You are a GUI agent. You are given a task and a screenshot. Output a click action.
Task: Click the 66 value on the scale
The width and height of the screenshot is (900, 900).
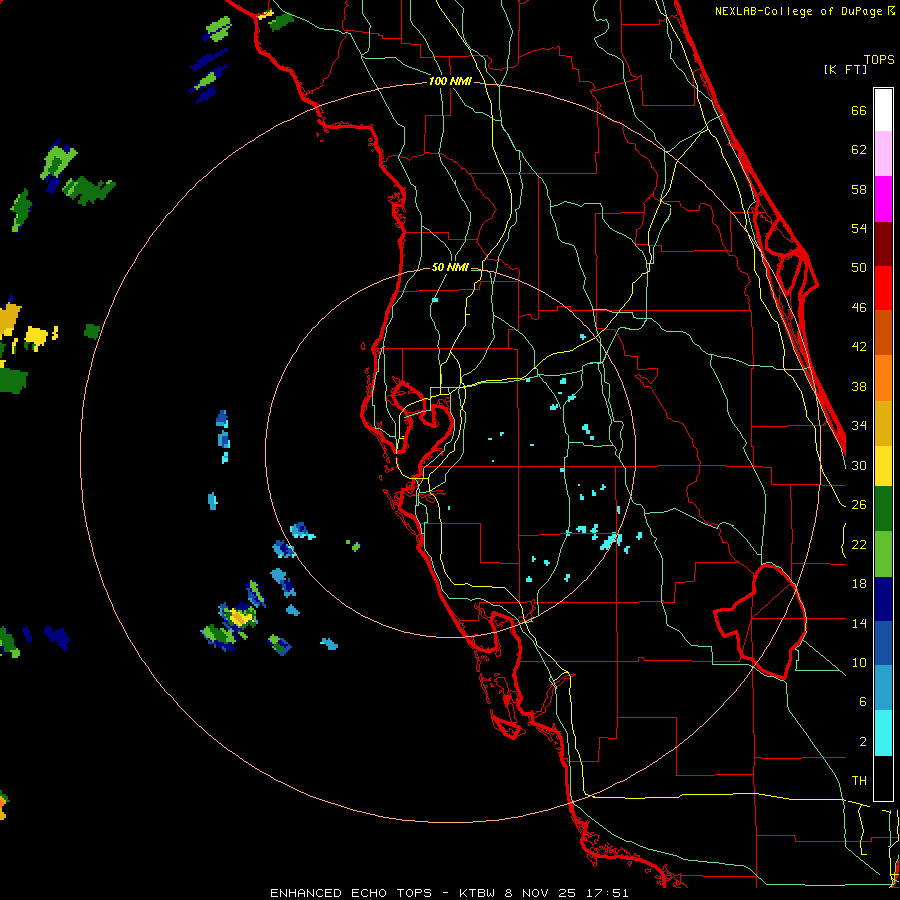point(859,111)
